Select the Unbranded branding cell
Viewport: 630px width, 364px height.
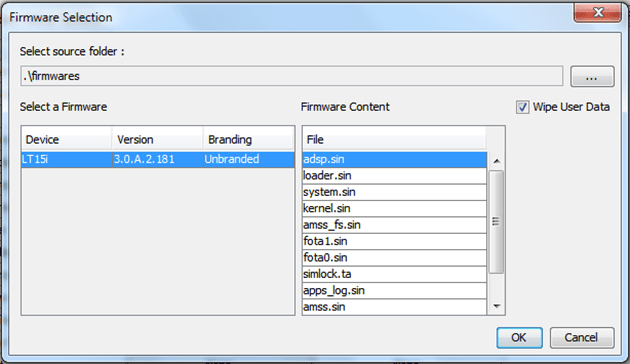(249, 160)
